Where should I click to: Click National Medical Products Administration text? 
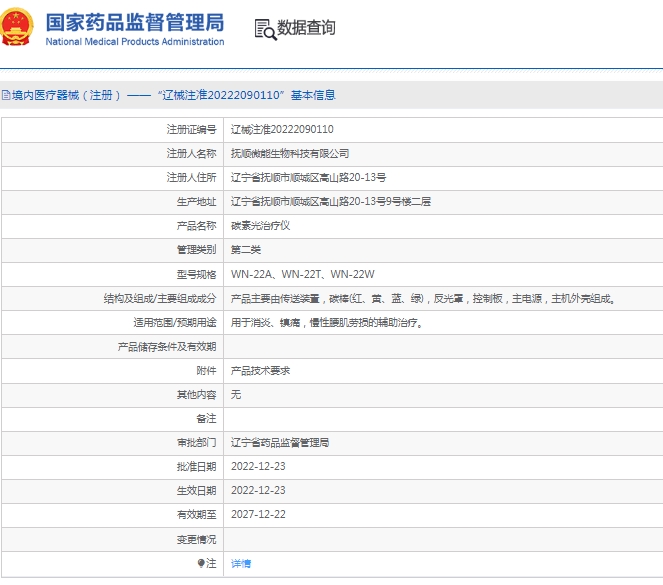(135, 41)
